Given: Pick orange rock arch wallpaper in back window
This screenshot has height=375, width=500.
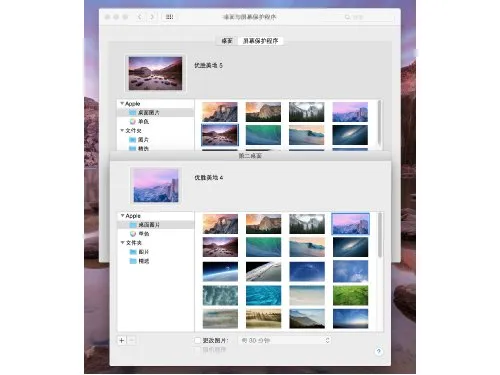Looking at the screenshot, I should 220,112.
